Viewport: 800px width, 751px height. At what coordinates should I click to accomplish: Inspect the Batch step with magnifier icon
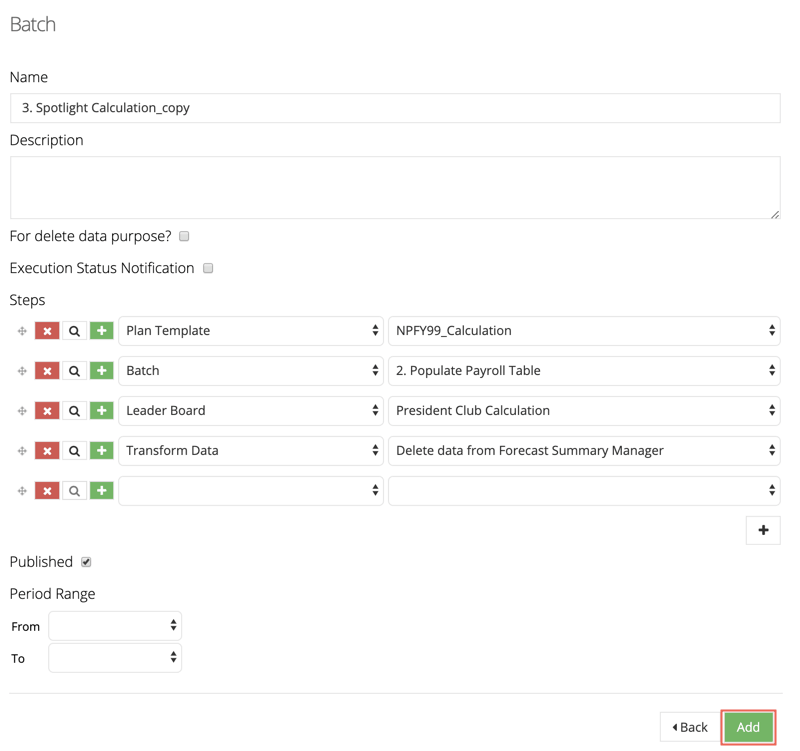pyautogui.click(x=74, y=371)
